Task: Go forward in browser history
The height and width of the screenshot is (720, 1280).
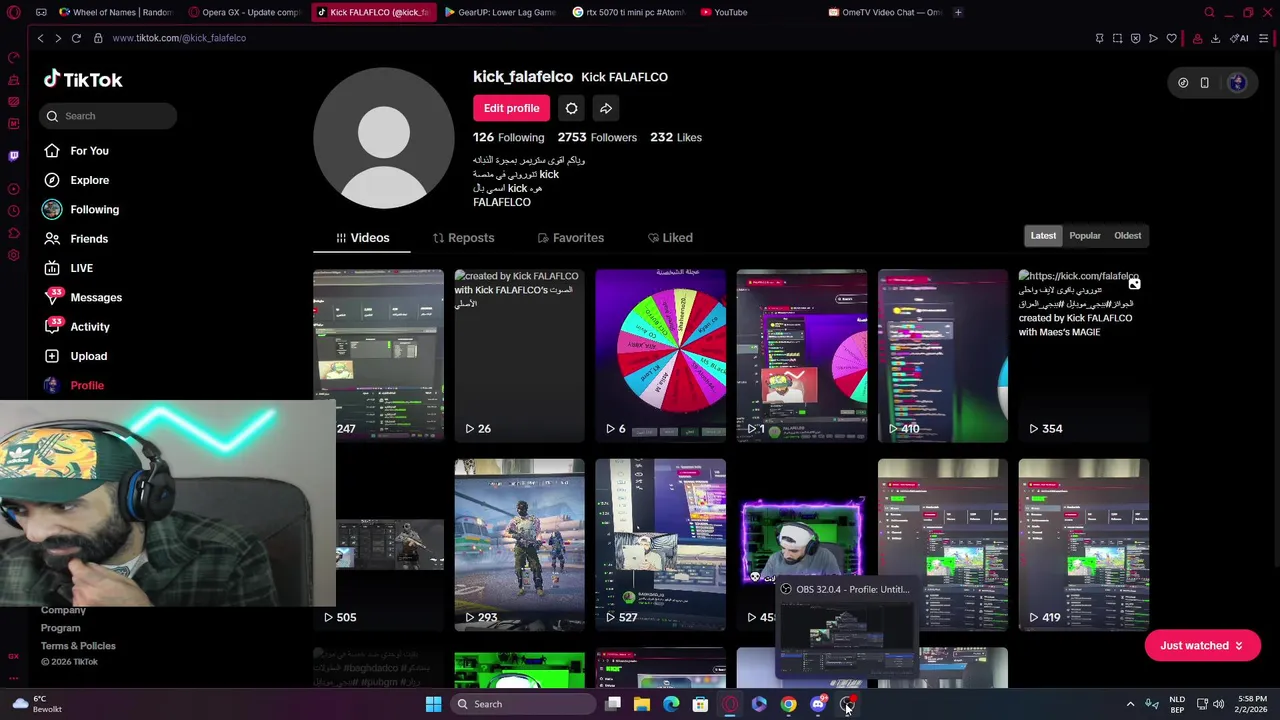Action: click(x=58, y=38)
